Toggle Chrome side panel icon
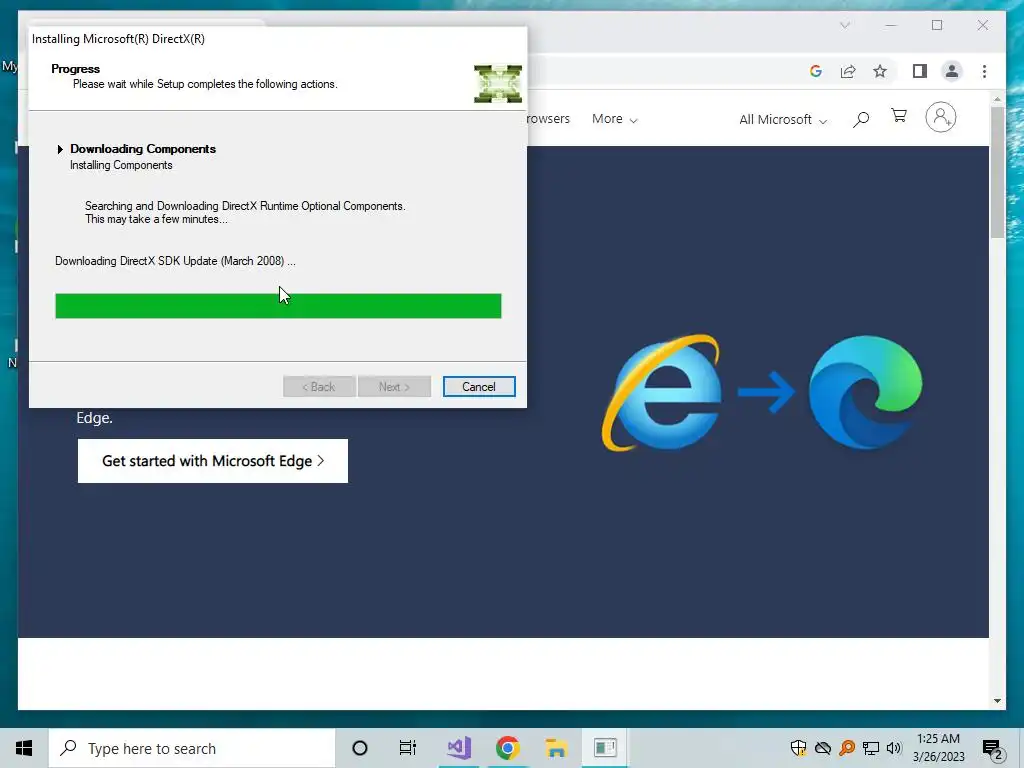Viewport: 1024px width, 768px height. [x=920, y=71]
